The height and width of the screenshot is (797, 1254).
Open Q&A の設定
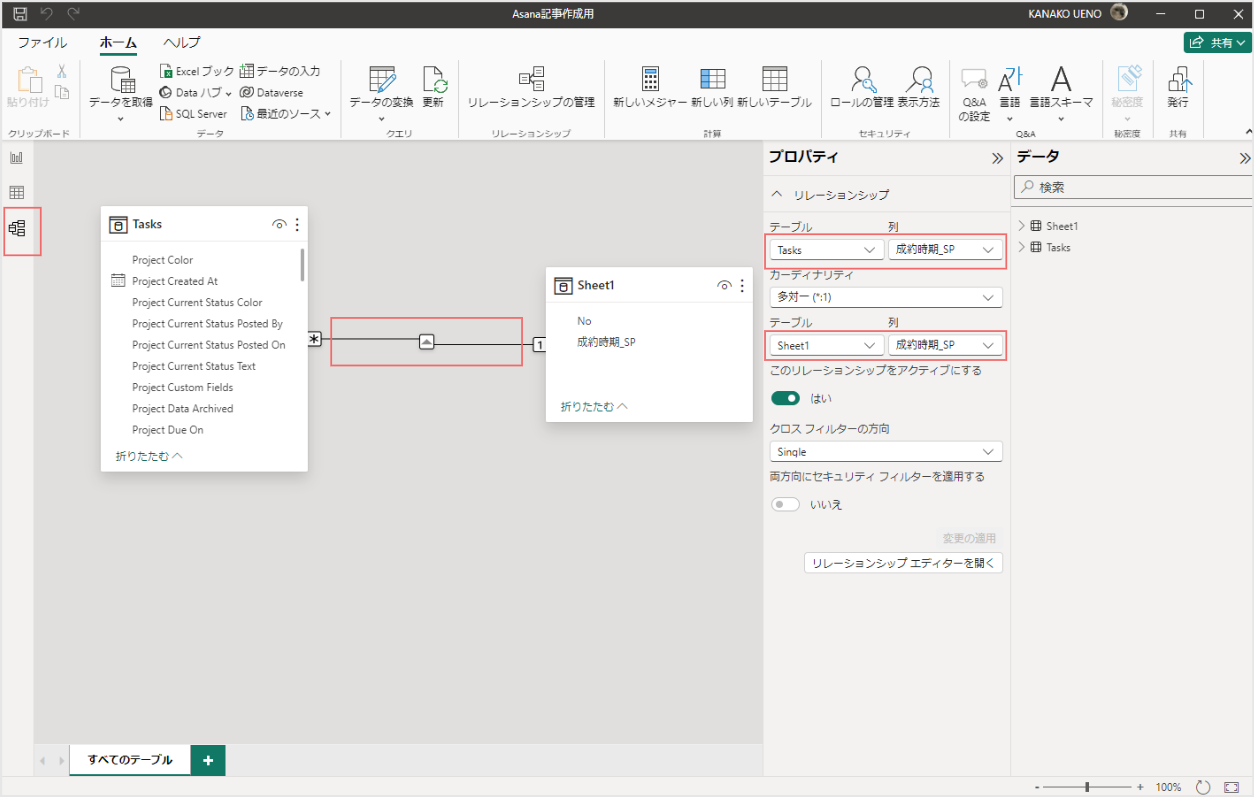(x=974, y=94)
